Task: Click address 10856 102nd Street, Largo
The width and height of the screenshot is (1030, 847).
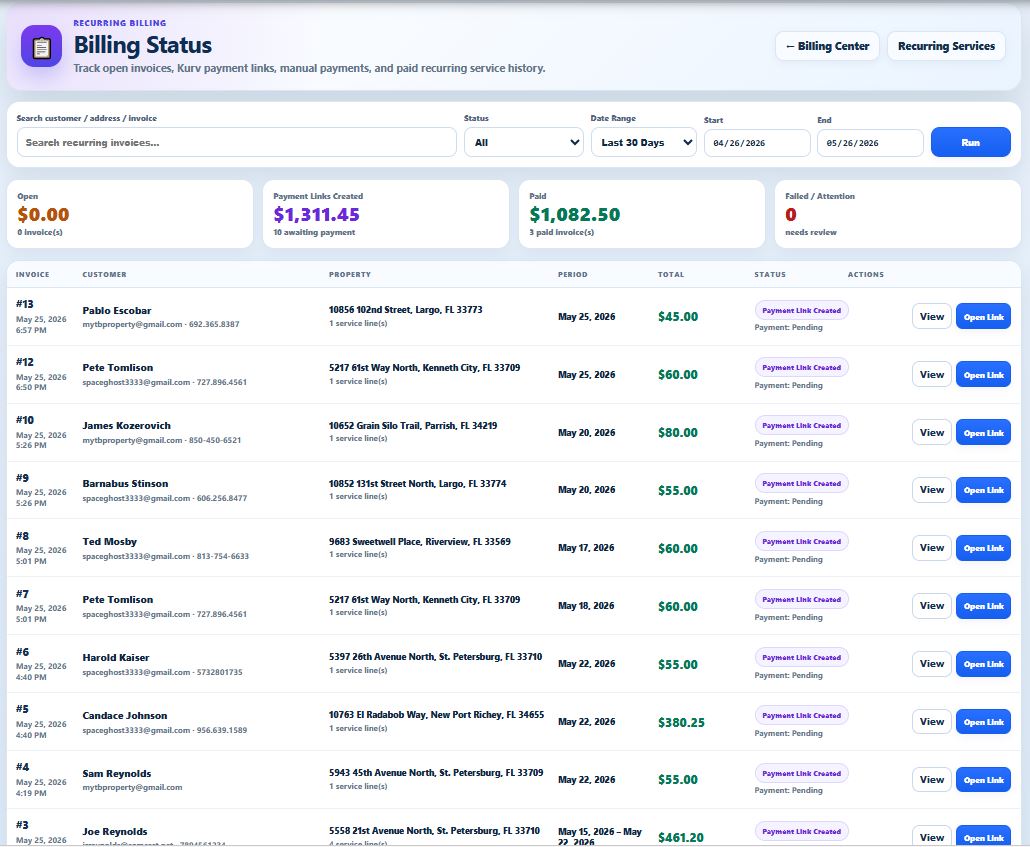Action: click(x=405, y=309)
